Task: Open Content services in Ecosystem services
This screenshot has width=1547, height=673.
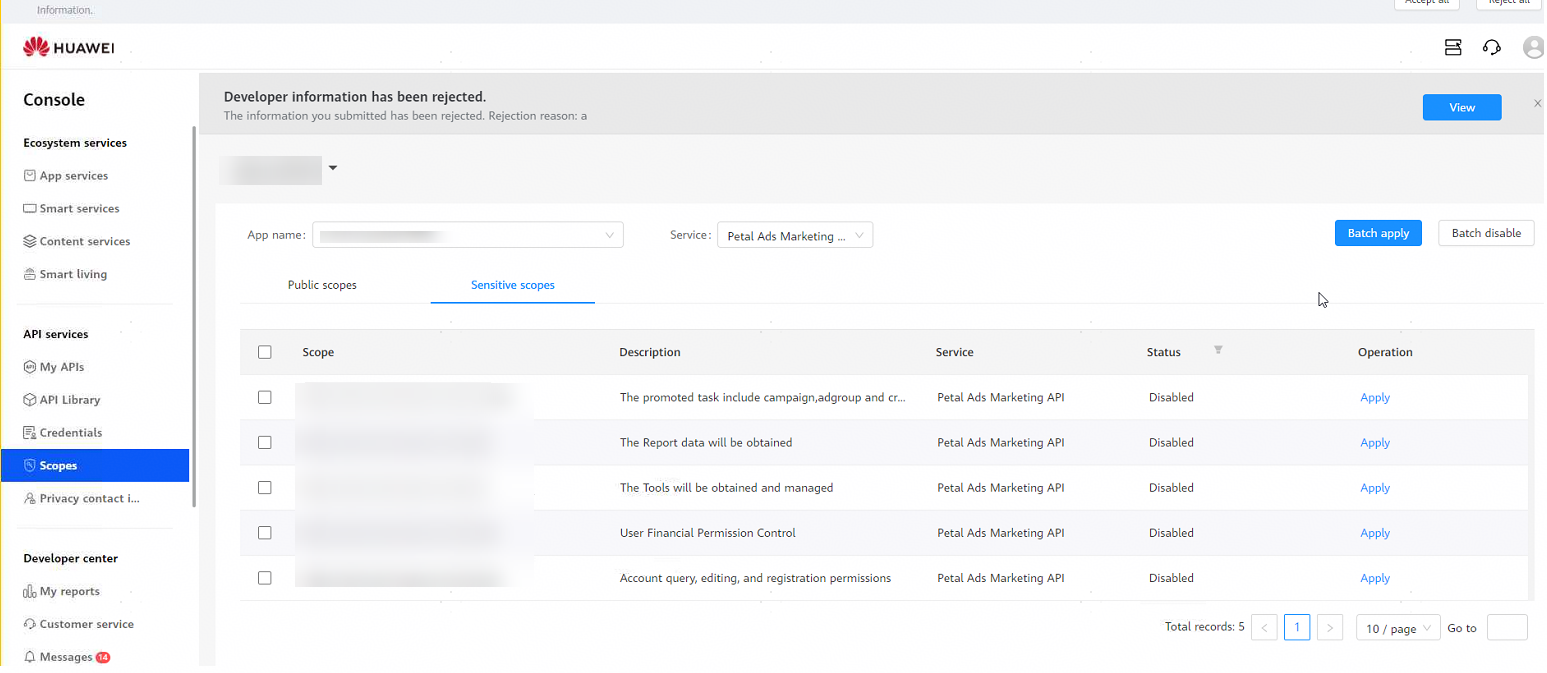Action: click(85, 241)
